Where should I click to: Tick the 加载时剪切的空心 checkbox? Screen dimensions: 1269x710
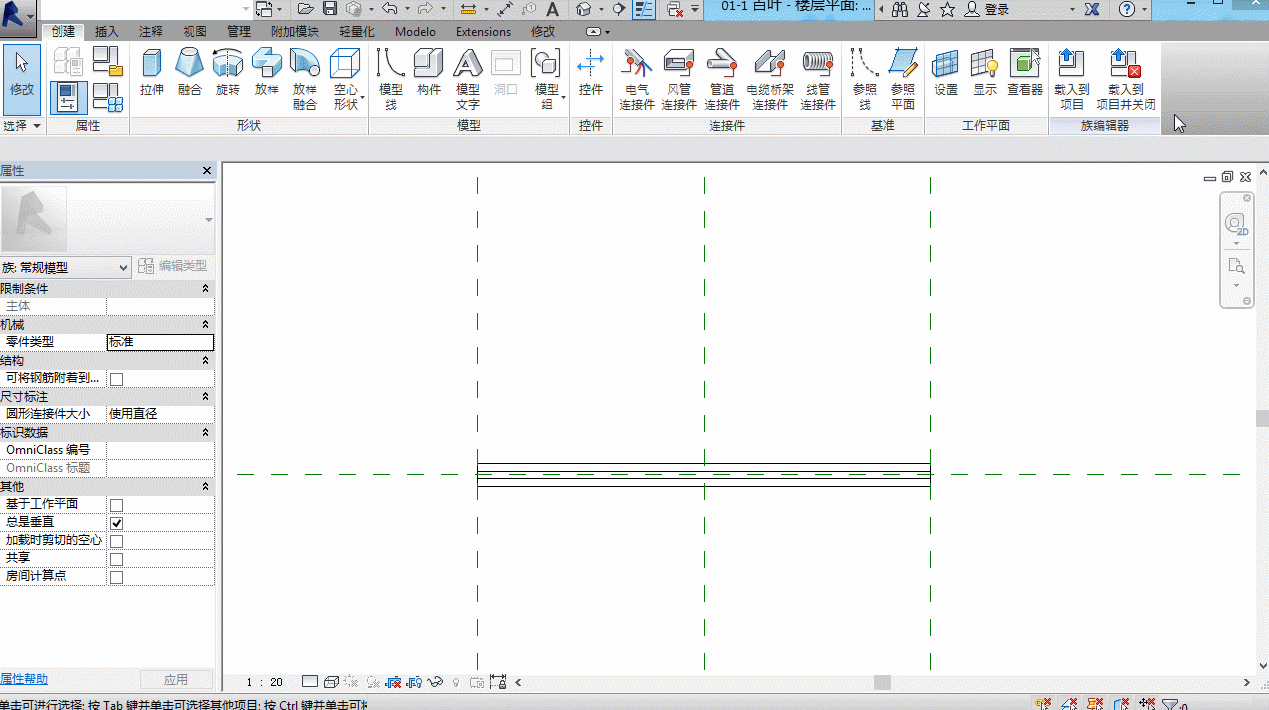(116, 541)
